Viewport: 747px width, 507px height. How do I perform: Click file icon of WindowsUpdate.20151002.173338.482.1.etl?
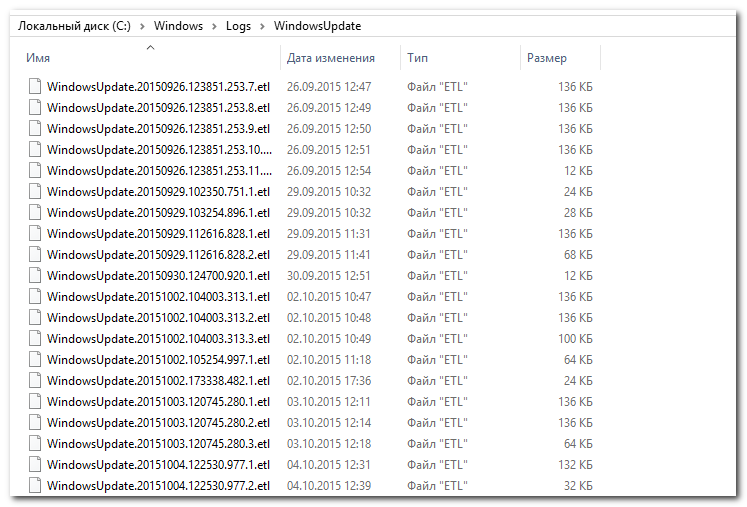35,380
